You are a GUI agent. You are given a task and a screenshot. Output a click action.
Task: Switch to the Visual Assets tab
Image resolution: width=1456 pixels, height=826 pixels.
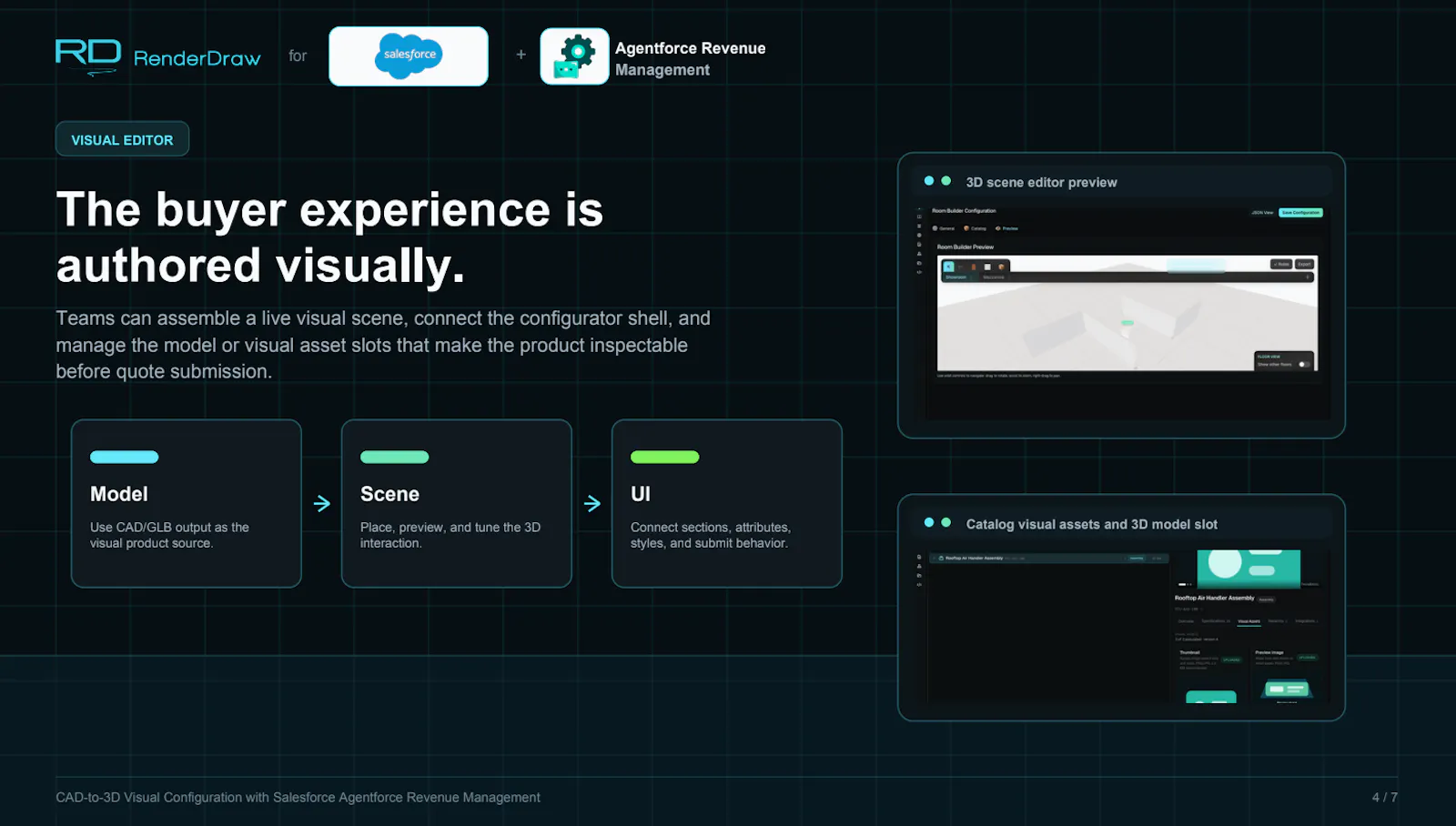tap(1249, 621)
